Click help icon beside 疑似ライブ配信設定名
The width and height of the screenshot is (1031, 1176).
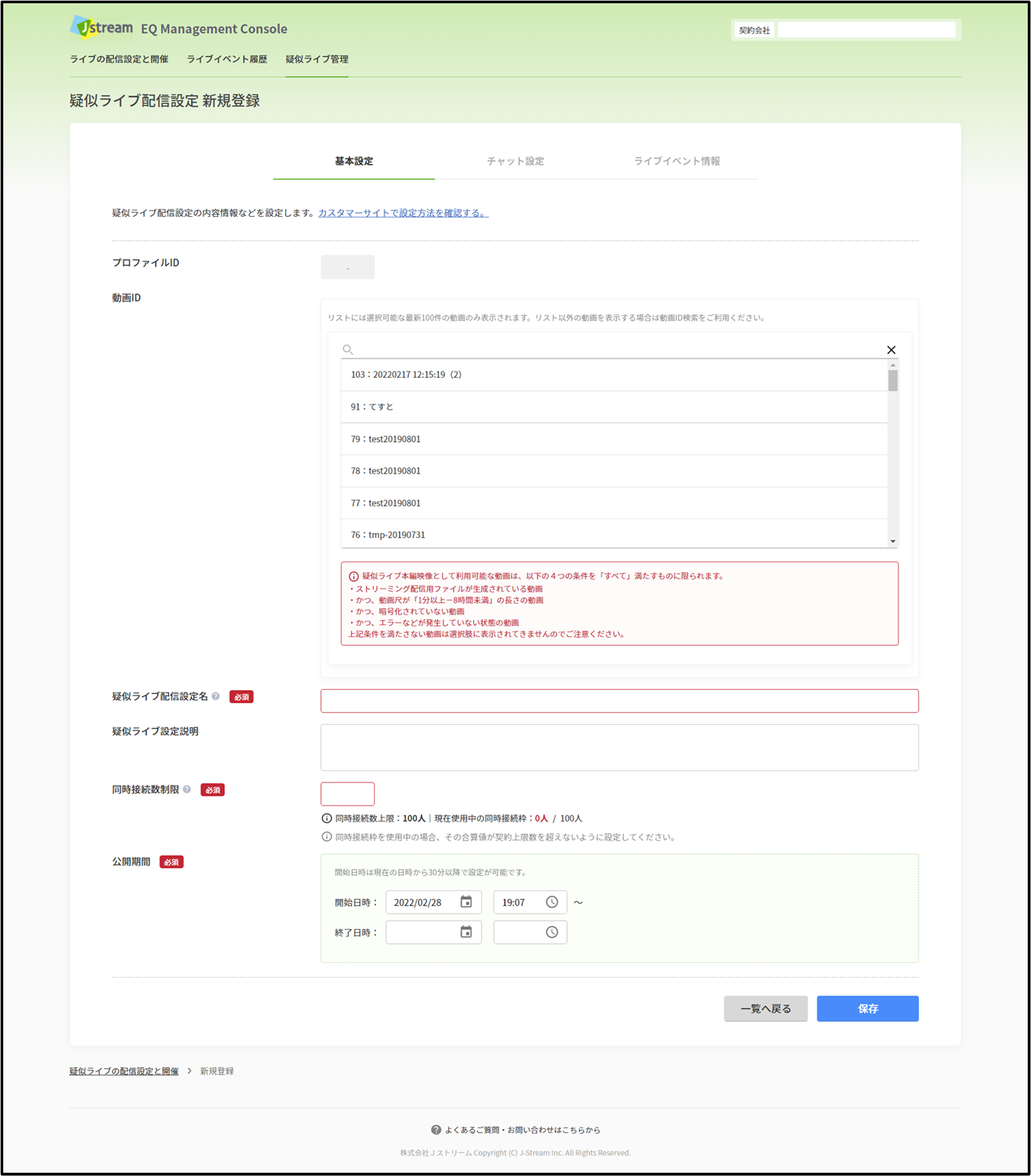pos(215,696)
